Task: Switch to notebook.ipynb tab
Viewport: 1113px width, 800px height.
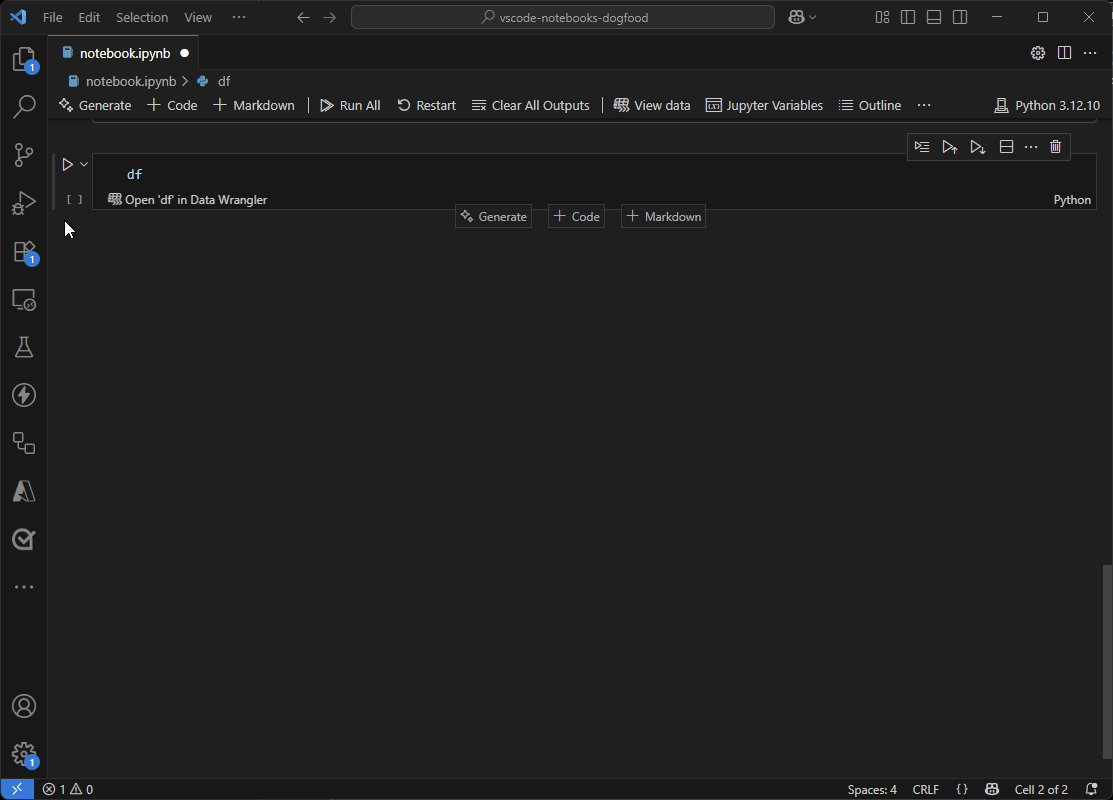Action: pyautogui.click(x=124, y=53)
